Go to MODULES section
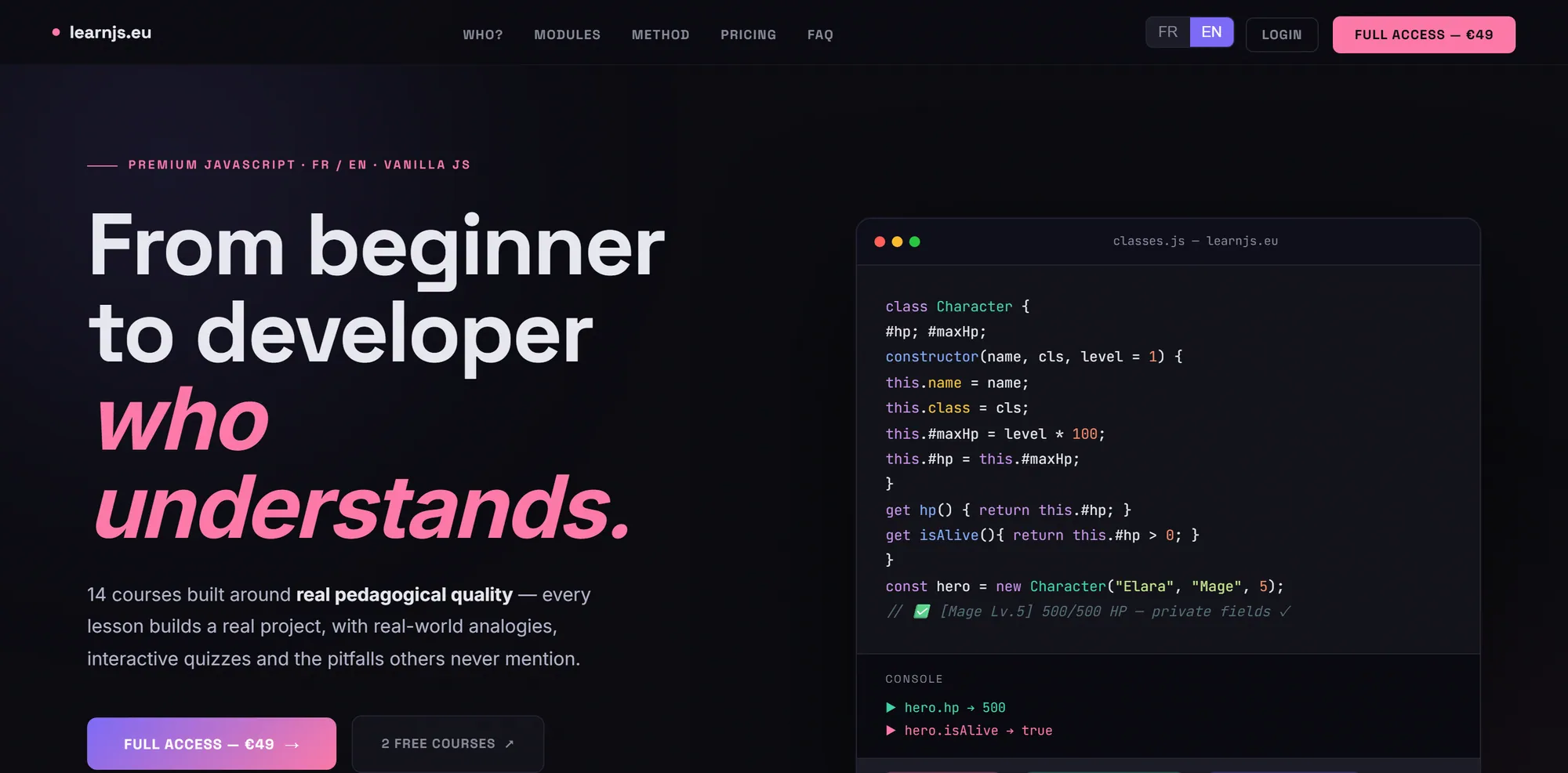Screen dimensions: 1568x773 pos(568,35)
